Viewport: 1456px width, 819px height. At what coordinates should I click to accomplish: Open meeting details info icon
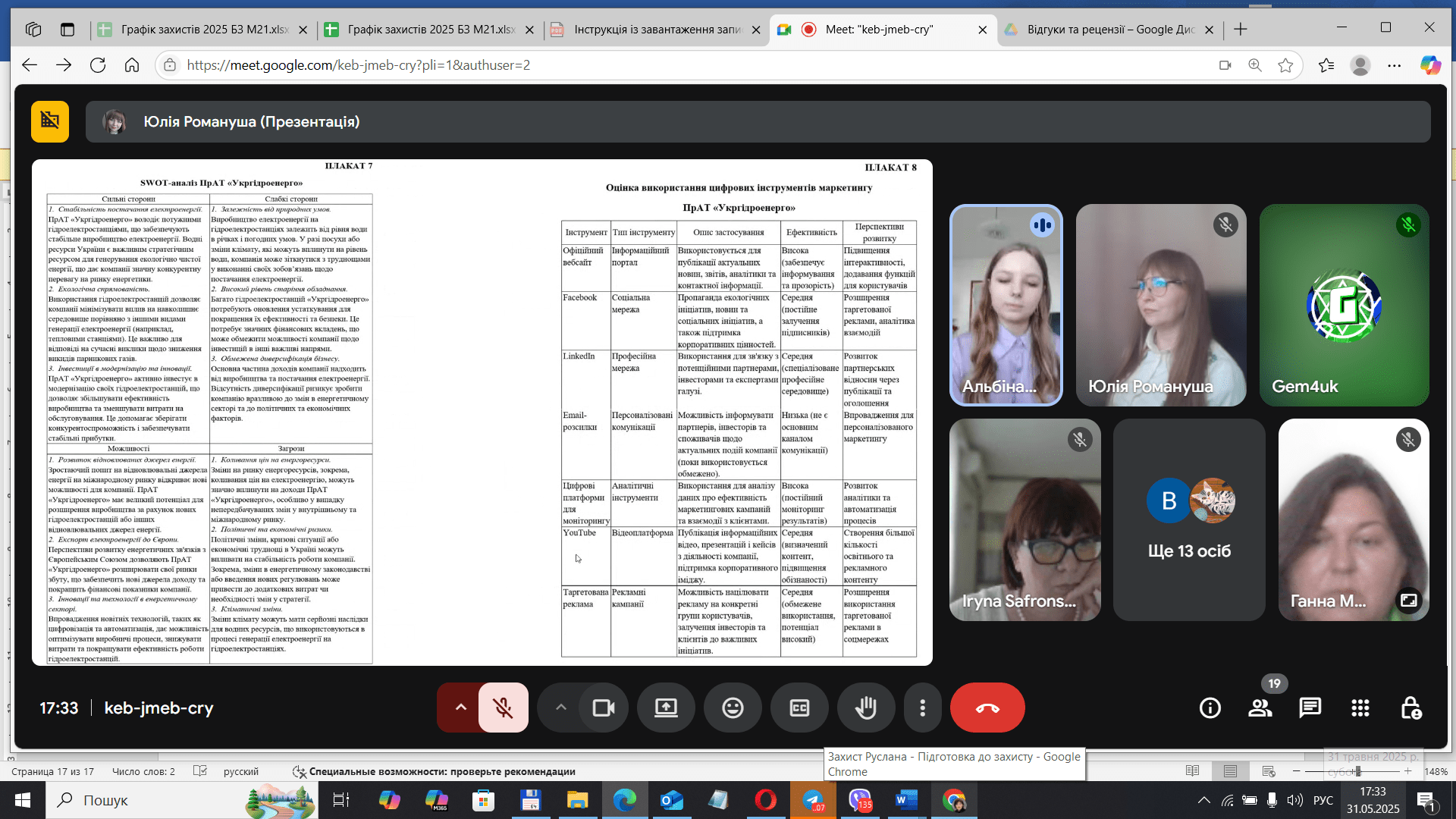pyautogui.click(x=1210, y=708)
